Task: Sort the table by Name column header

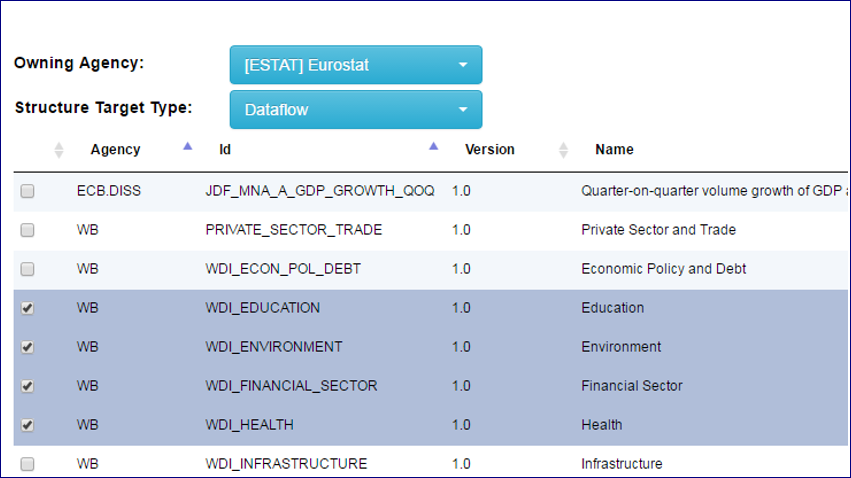Action: click(x=614, y=150)
